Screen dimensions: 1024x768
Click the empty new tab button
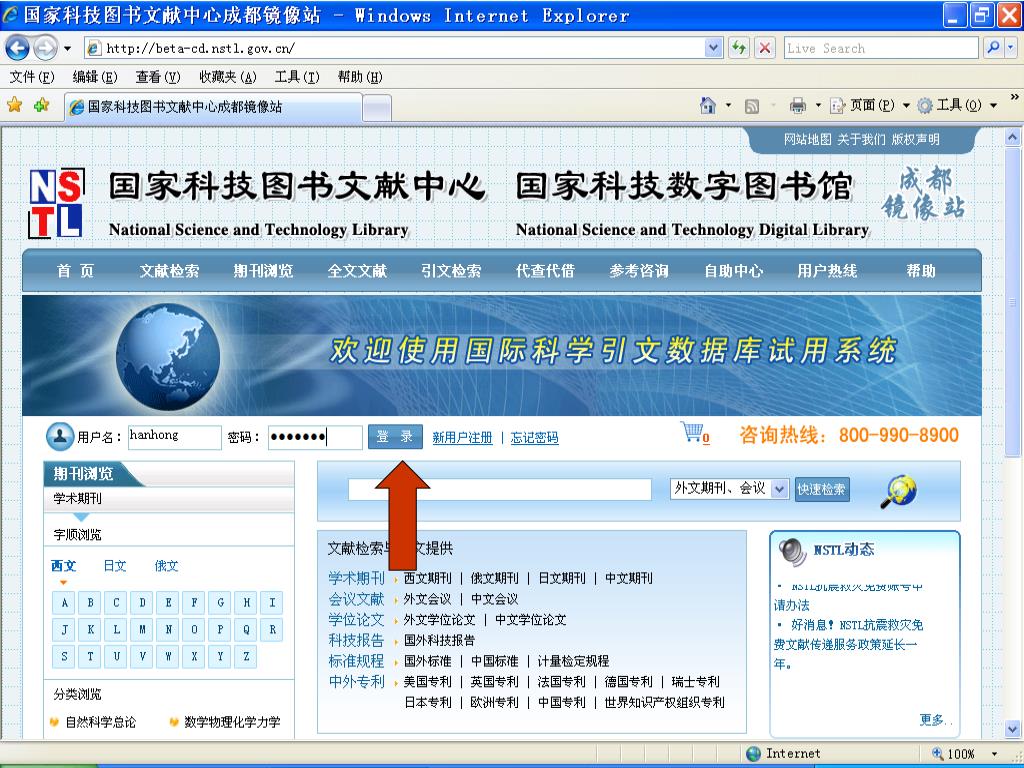377,108
